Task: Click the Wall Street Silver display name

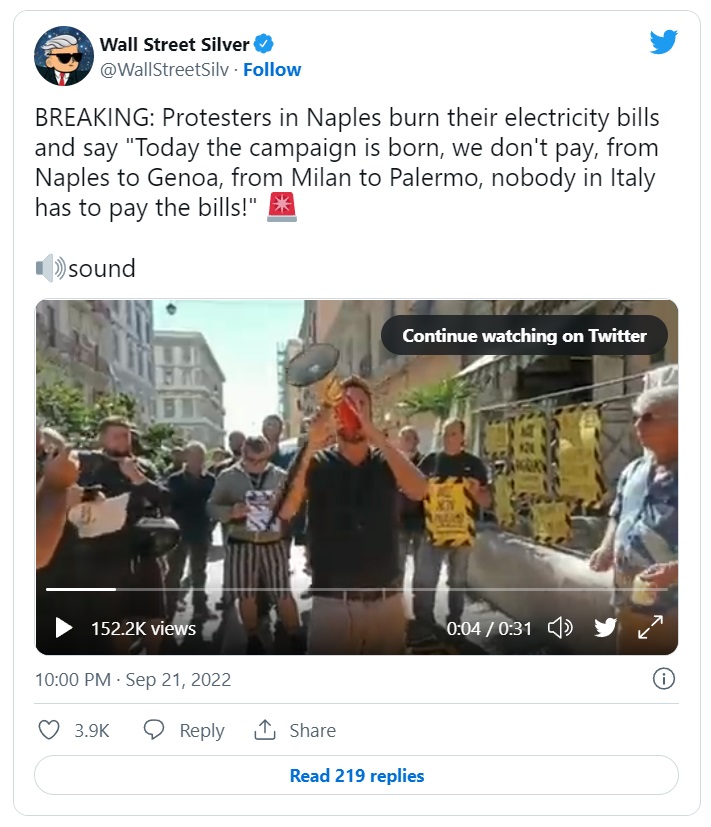Action: (175, 44)
